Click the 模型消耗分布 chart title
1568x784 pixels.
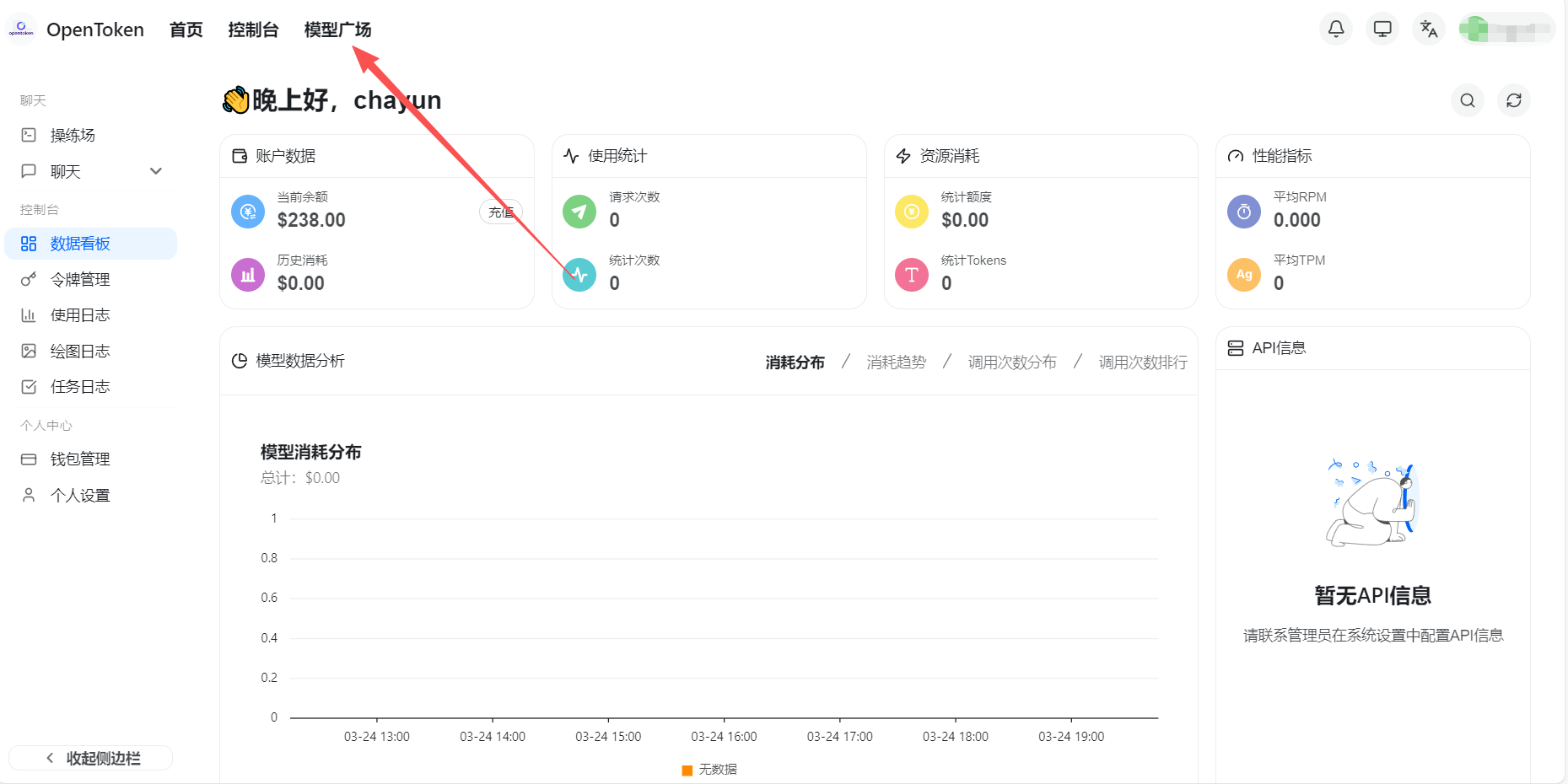311,452
